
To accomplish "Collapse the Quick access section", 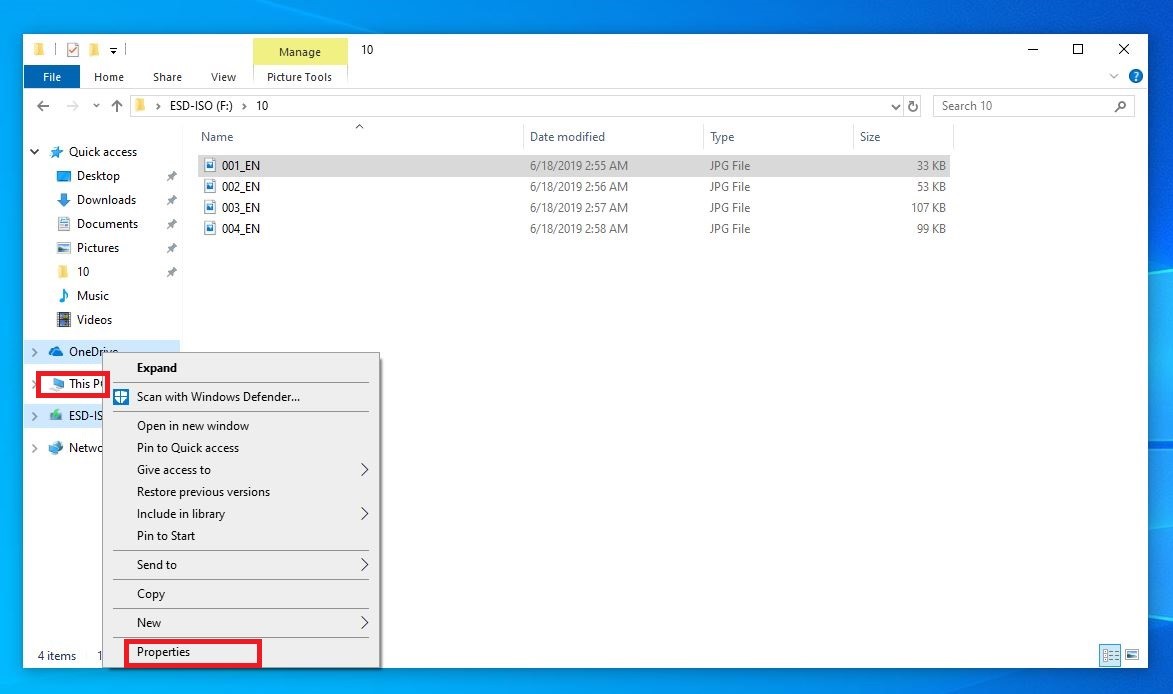I will tap(35, 152).
